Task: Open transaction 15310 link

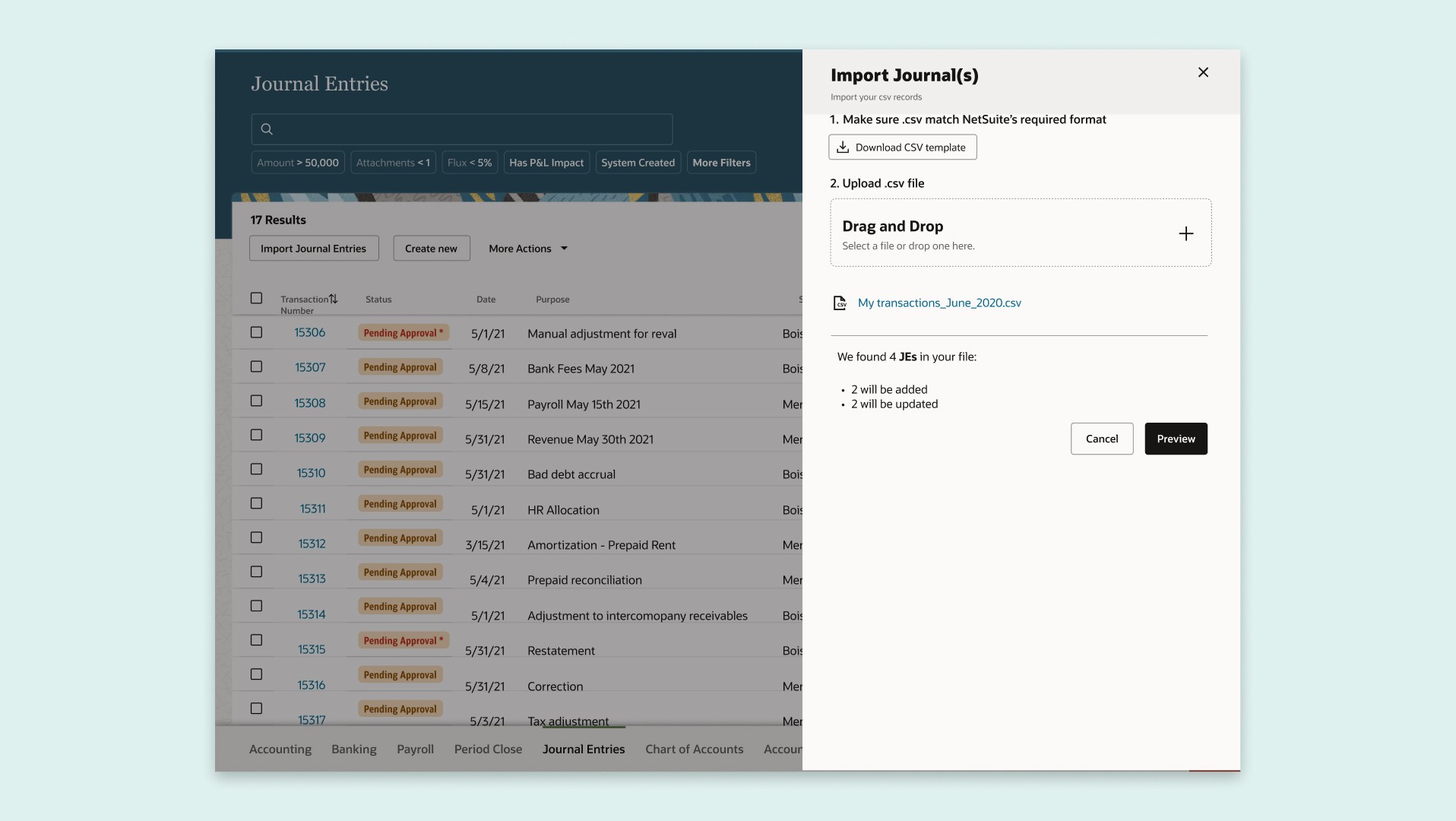Action: pyautogui.click(x=311, y=473)
